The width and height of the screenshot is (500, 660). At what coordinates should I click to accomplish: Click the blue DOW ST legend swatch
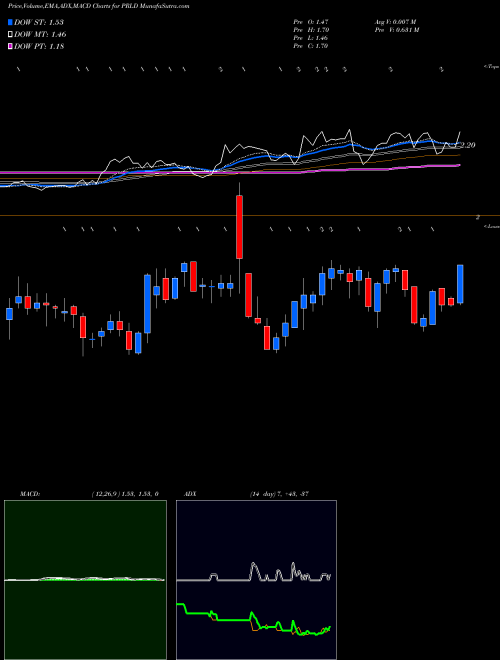pos(10,22)
